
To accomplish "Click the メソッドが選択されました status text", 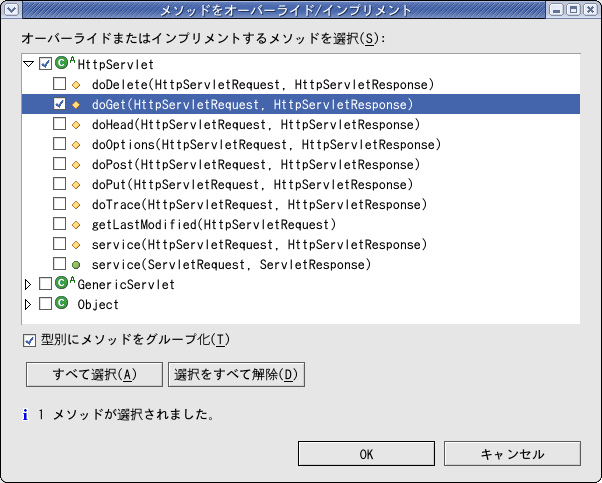I will (133, 414).
